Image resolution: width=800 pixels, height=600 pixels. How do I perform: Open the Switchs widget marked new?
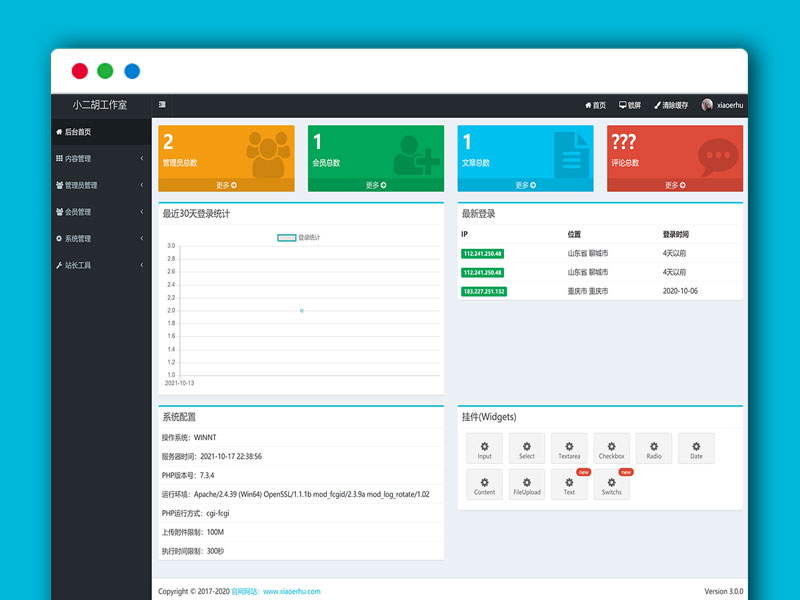[x=611, y=484]
